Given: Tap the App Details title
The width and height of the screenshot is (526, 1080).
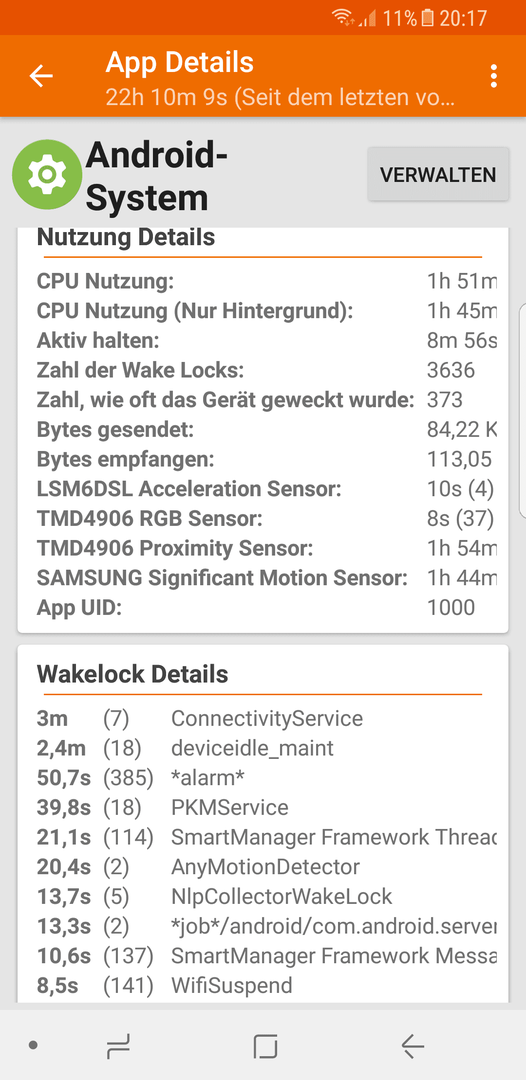Looking at the screenshot, I should [x=180, y=63].
